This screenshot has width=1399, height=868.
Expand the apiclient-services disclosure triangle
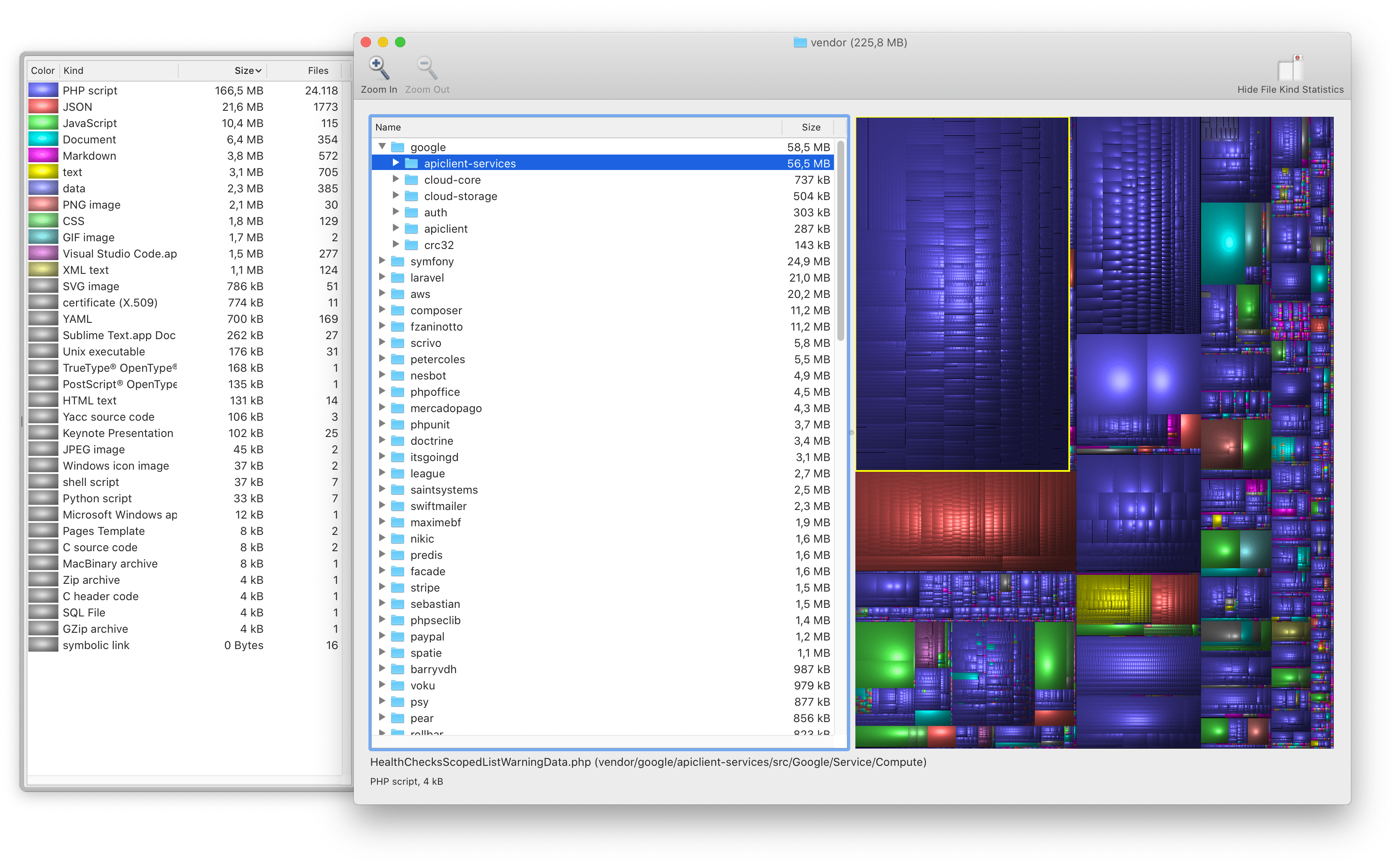pos(395,163)
